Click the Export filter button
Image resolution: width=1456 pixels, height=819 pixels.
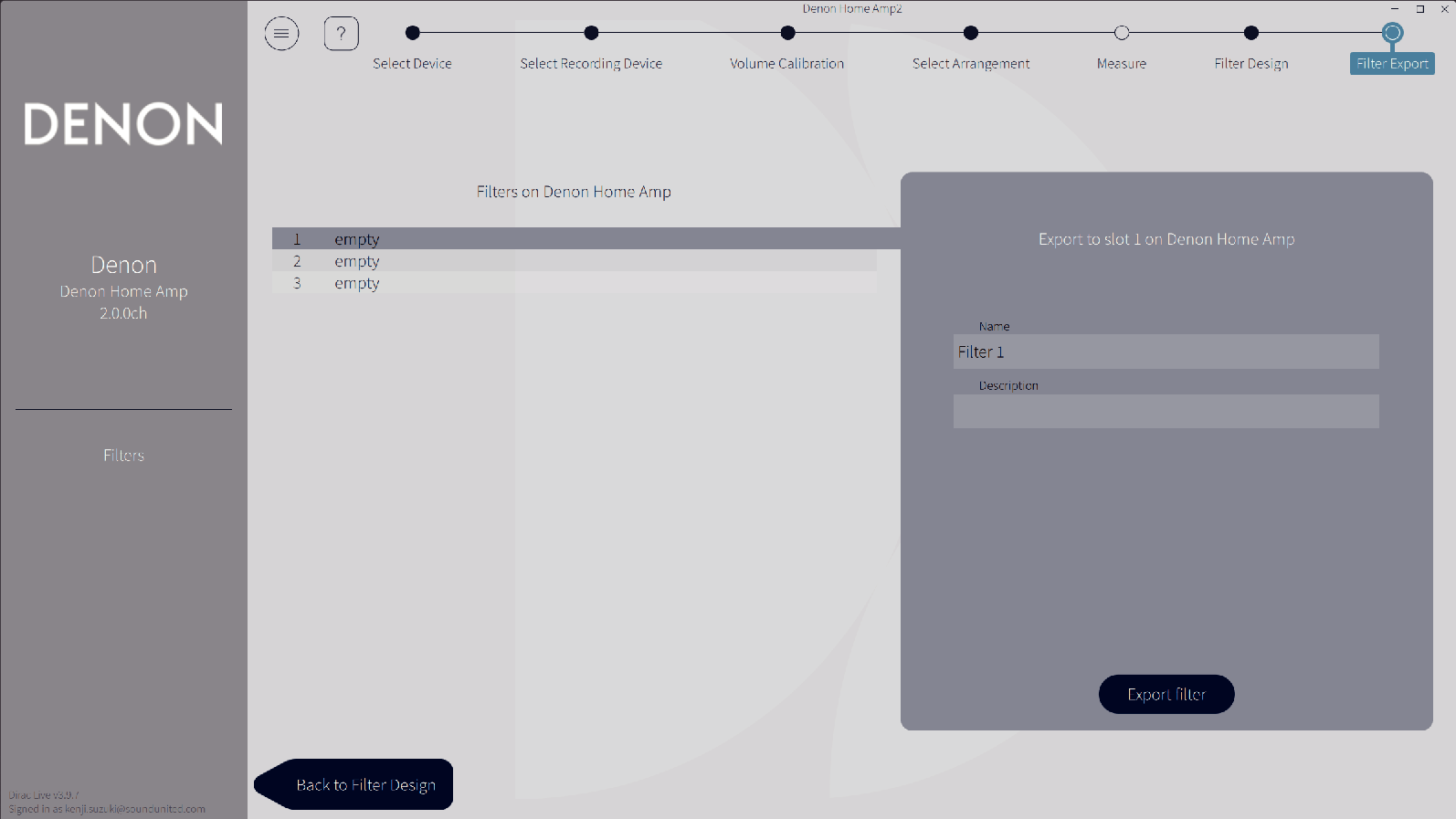click(1166, 695)
